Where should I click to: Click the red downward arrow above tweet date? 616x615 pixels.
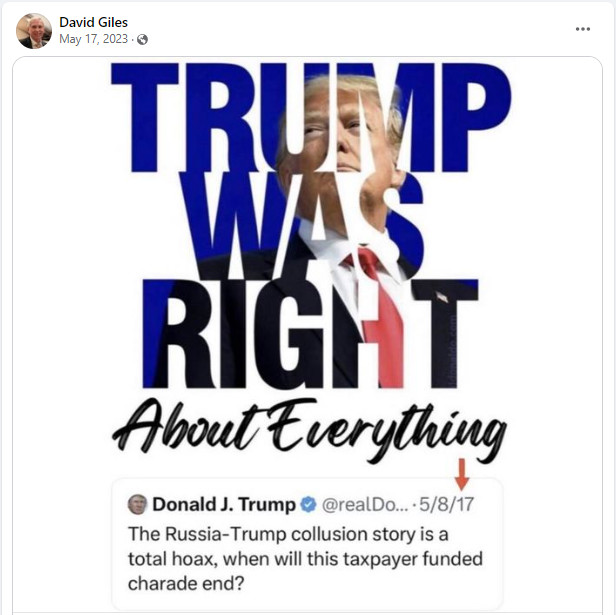(x=462, y=474)
